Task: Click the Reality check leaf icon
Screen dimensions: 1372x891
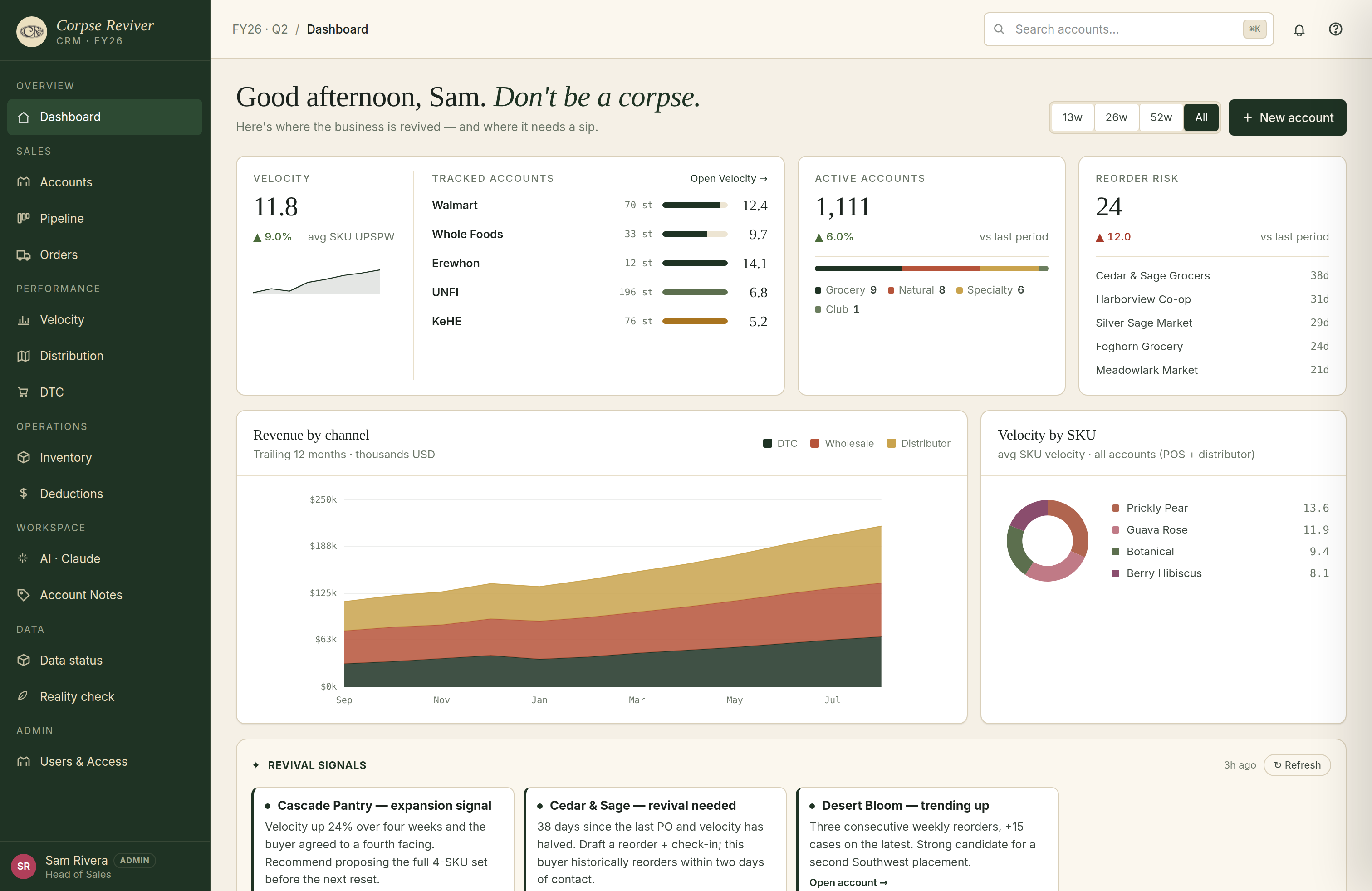Action: [x=24, y=696]
